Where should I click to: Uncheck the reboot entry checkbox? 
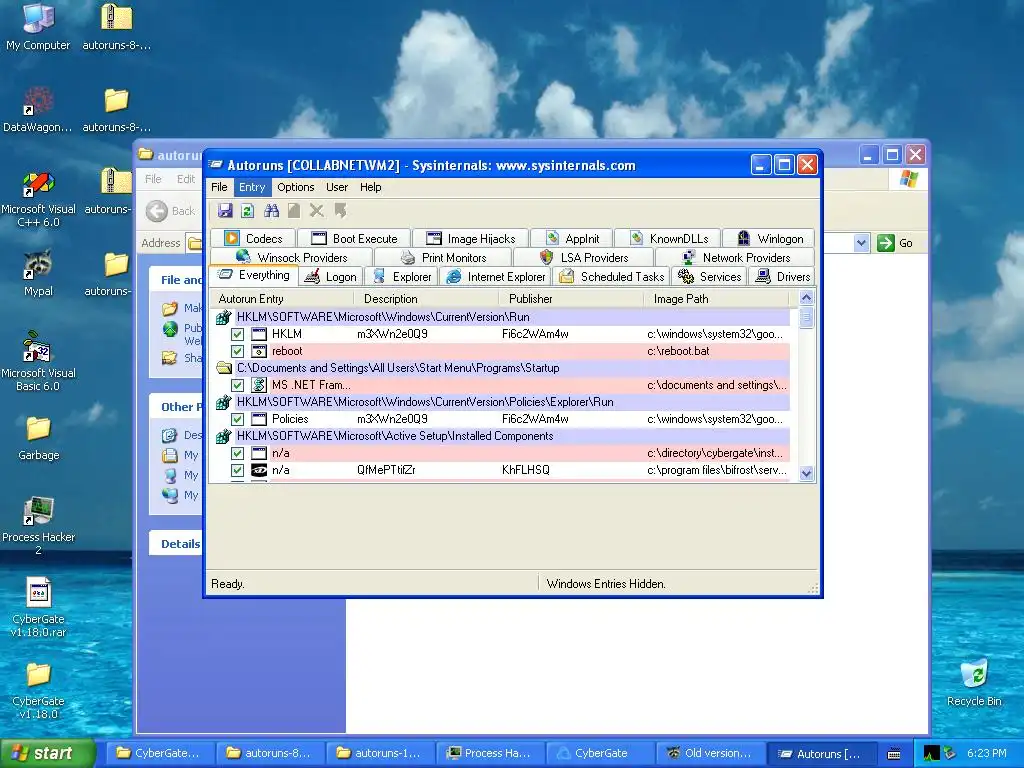(238, 351)
